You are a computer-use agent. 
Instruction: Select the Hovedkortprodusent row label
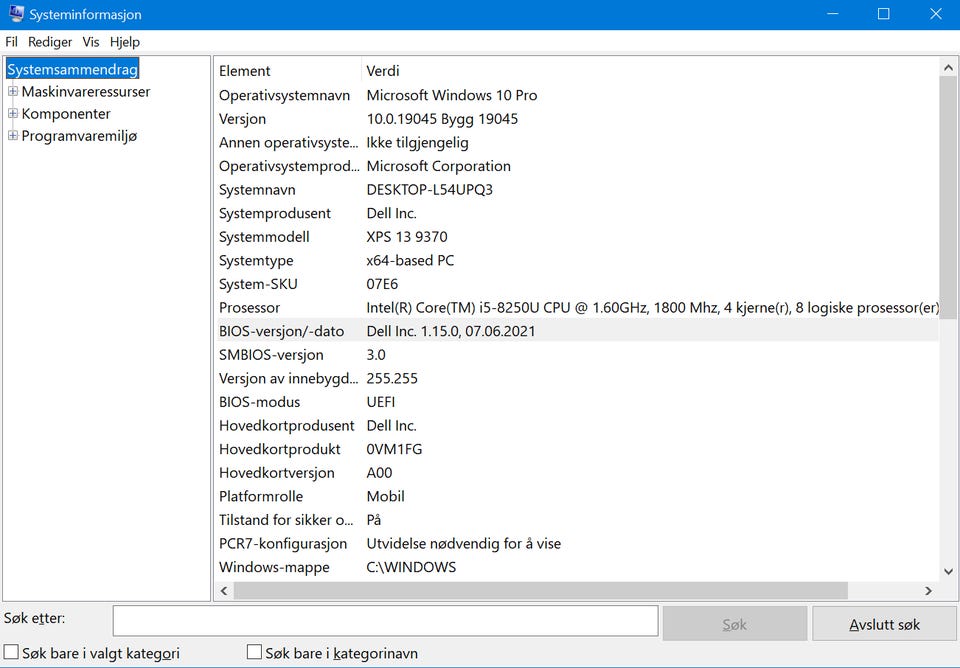click(x=287, y=426)
